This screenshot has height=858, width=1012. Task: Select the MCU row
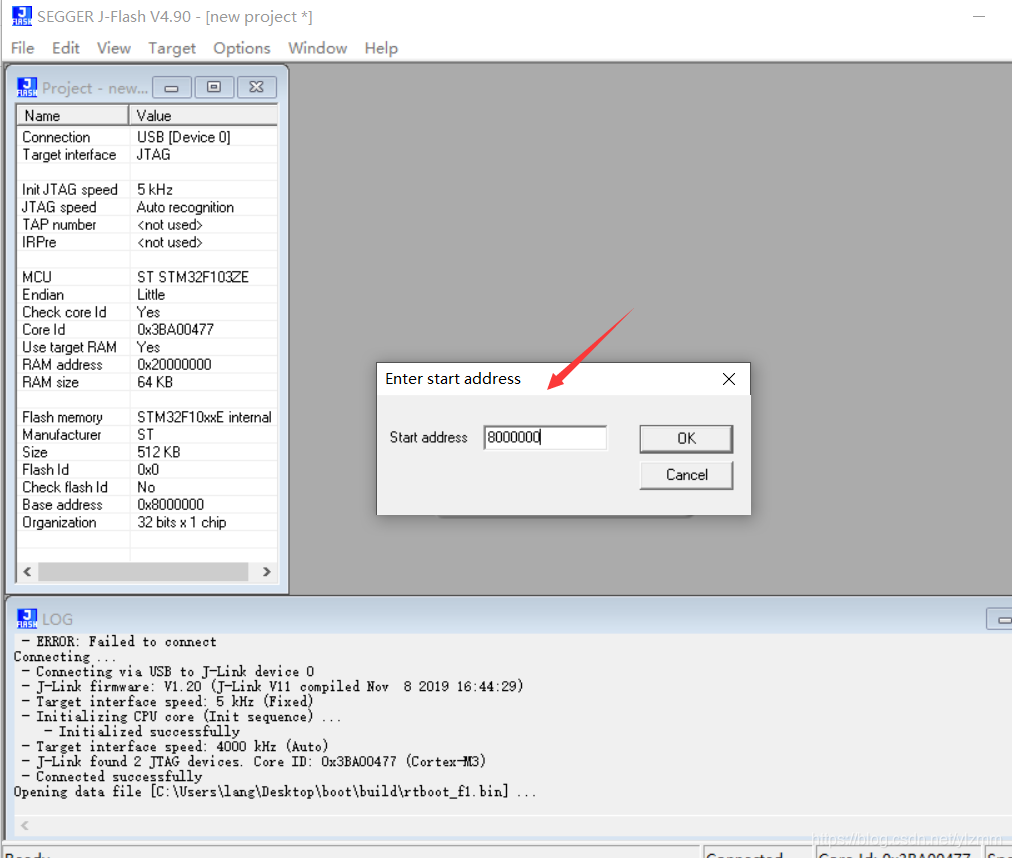147,277
